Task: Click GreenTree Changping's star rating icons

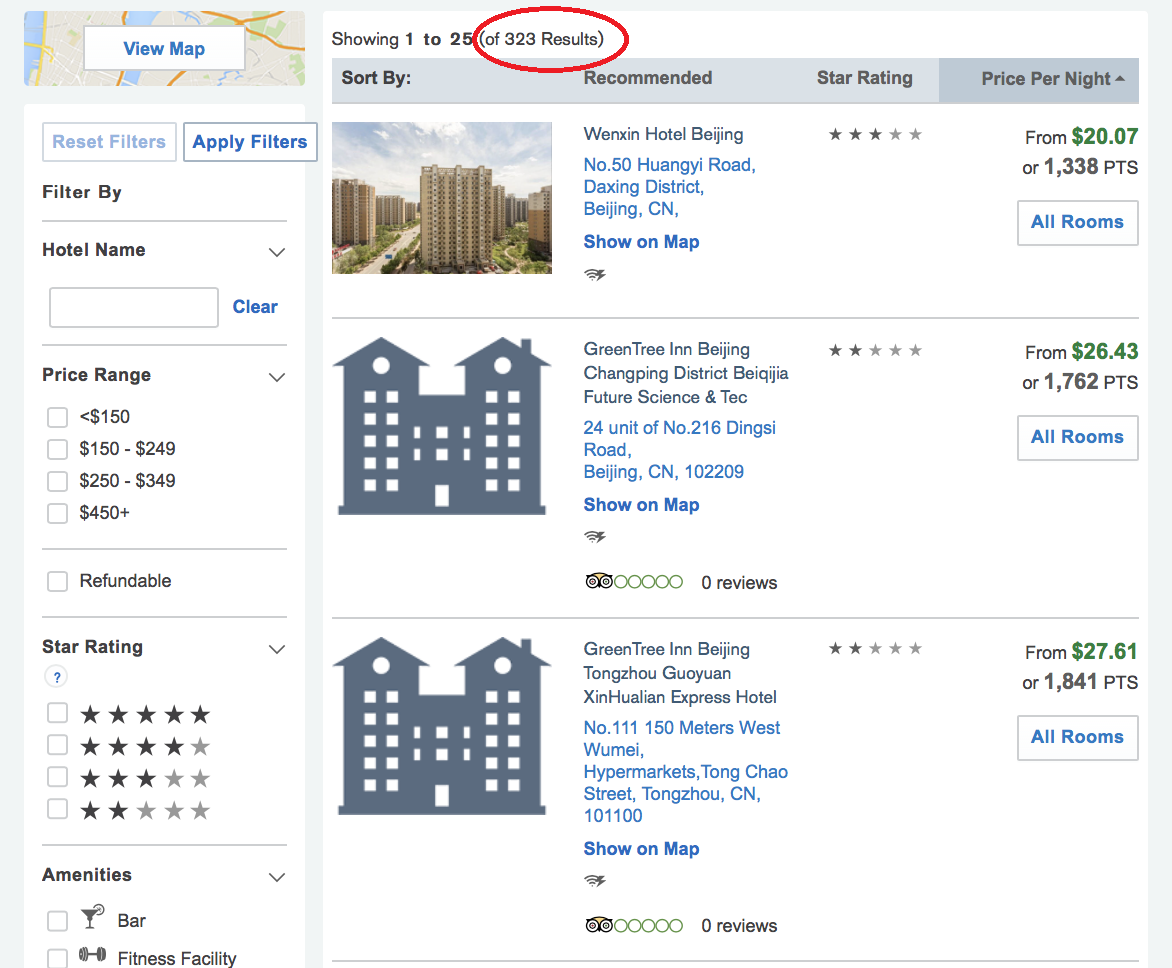Action: [x=875, y=350]
